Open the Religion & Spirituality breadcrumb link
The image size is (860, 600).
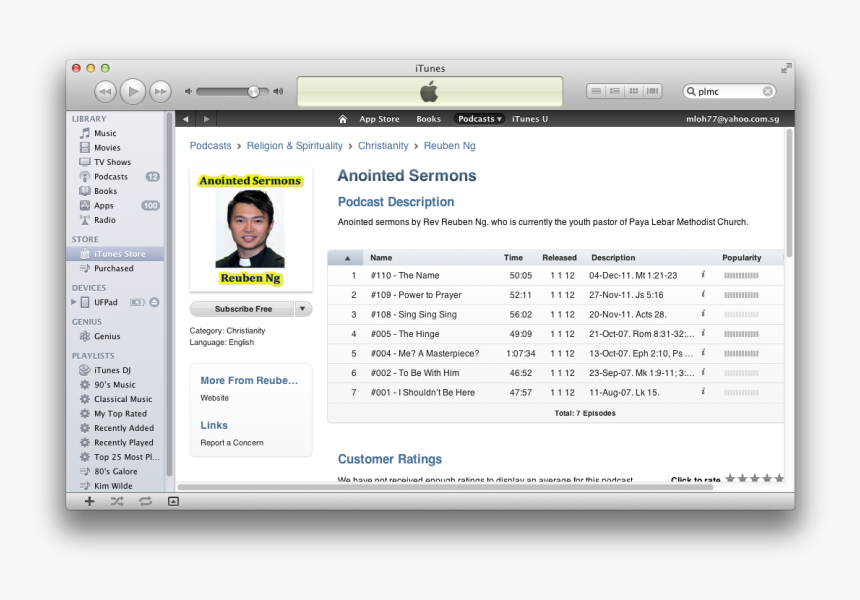click(294, 146)
